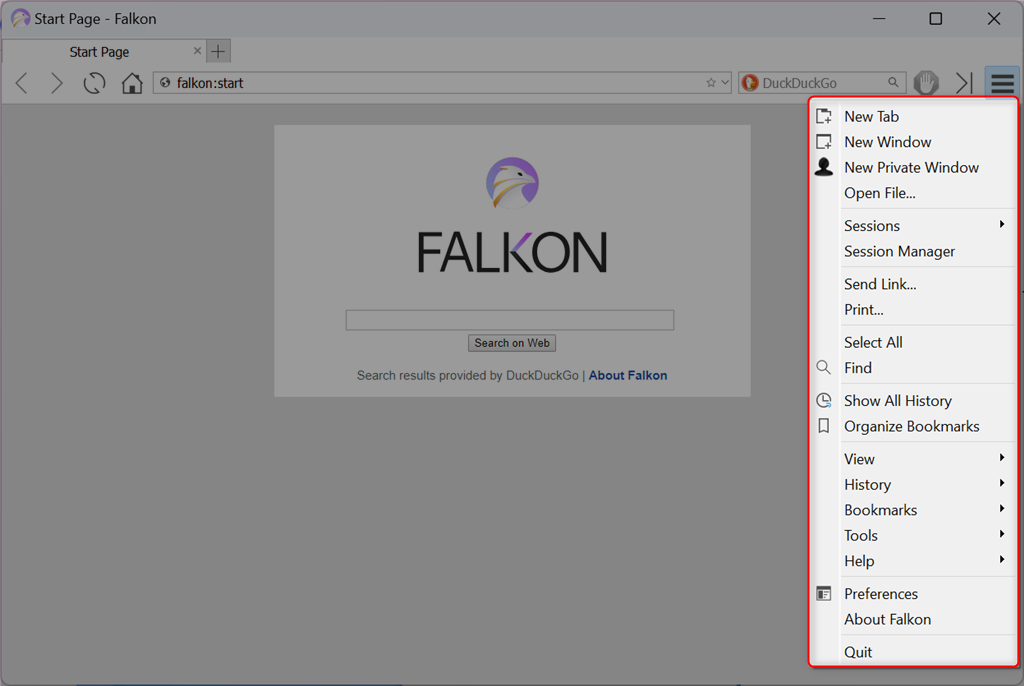This screenshot has height=686, width=1024.
Task: Choose Print... from menu
Action: click(913, 309)
